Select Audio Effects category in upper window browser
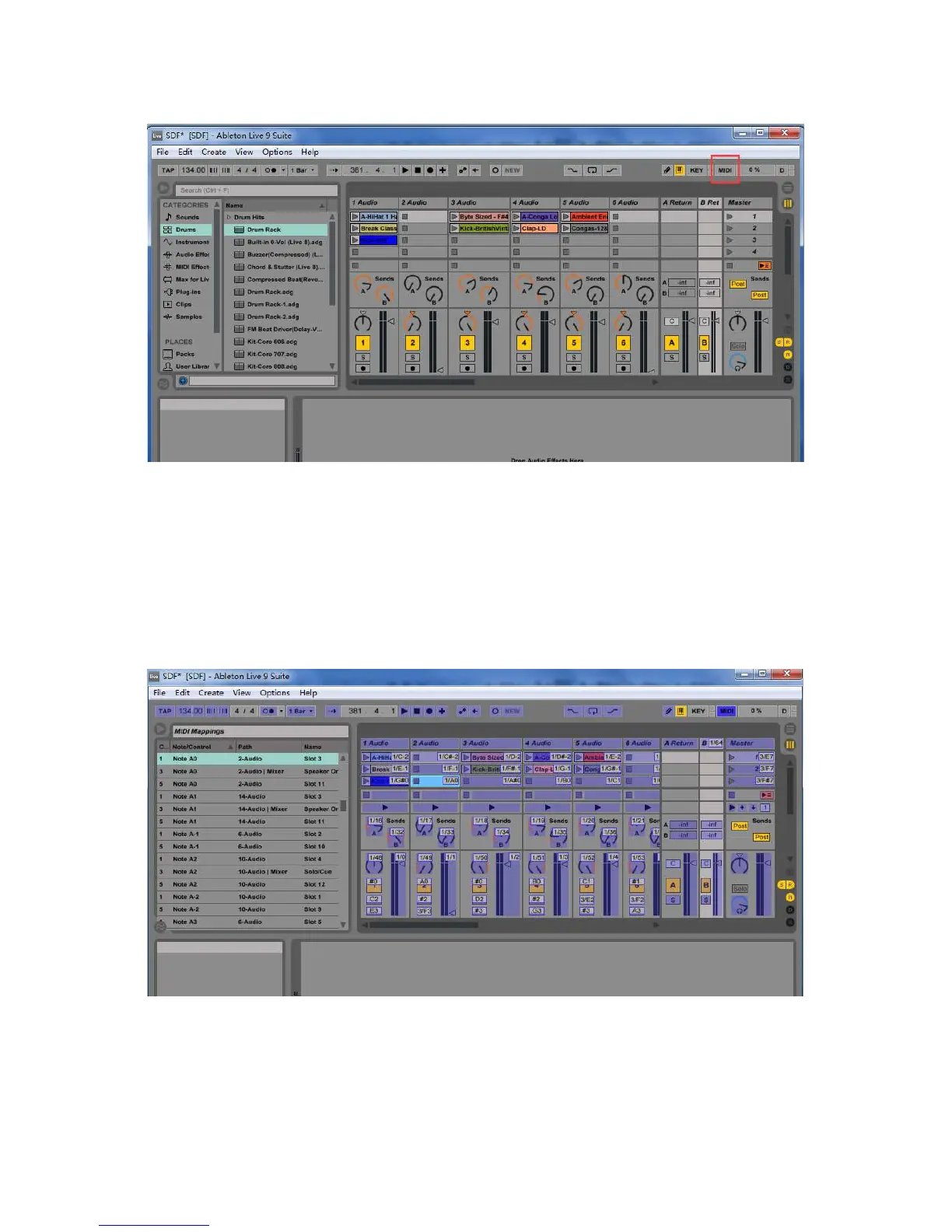 [x=187, y=254]
